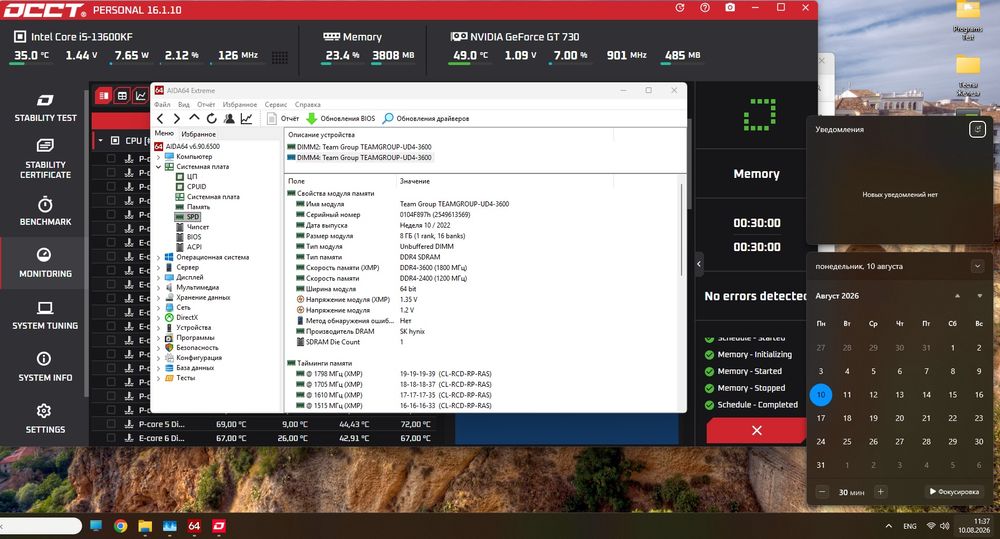This screenshot has width=1000, height=539.
Task: Open Справка menu in AIDA64
Action: tap(308, 105)
